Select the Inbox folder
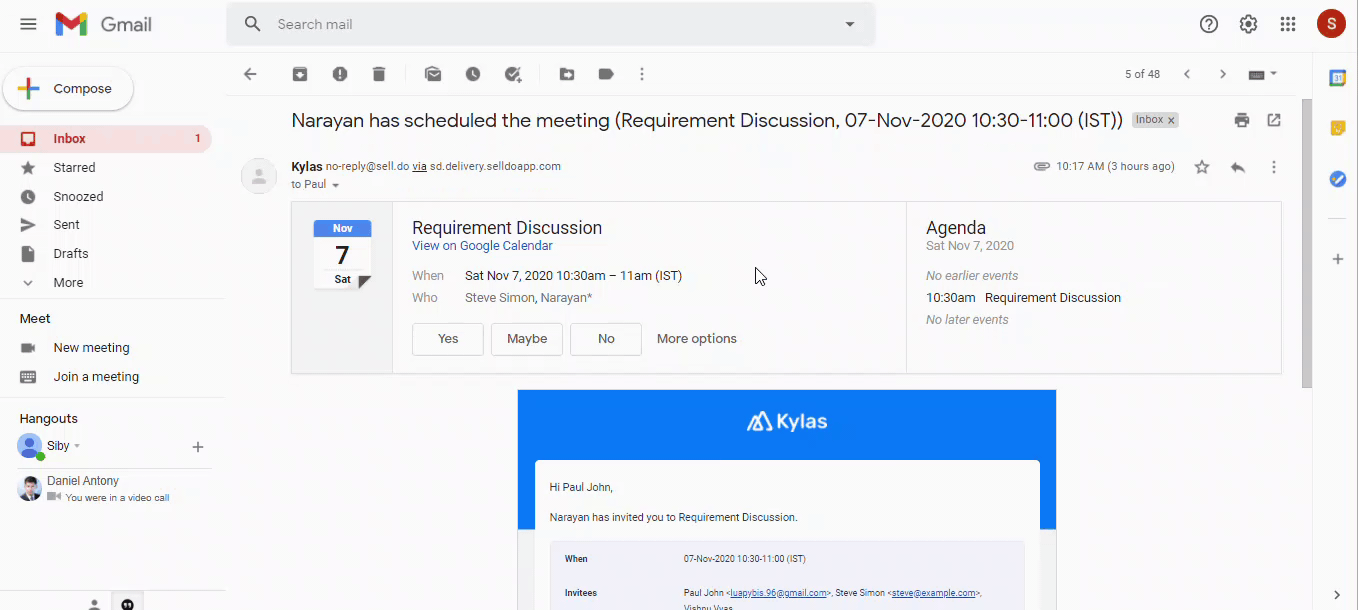The height and width of the screenshot is (610, 1358). [x=106, y=139]
